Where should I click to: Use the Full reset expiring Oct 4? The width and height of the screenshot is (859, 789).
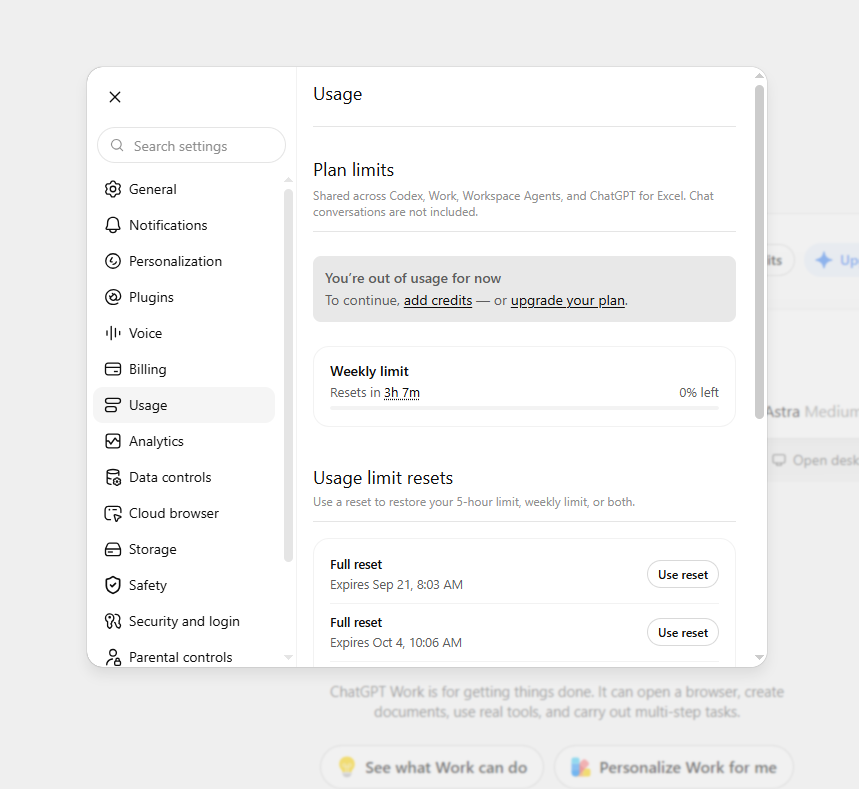(683, 633)
